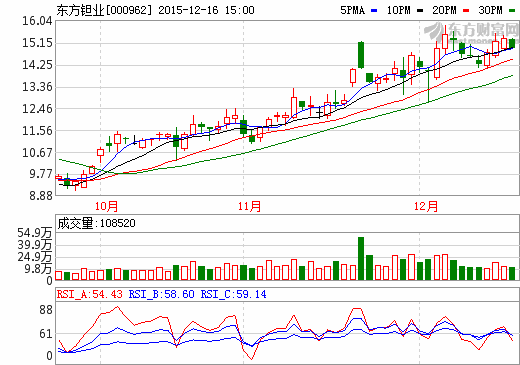This screenshot has width=520, height=365.
Task: Click the 5PMA legend label
Action: [352, 10]
